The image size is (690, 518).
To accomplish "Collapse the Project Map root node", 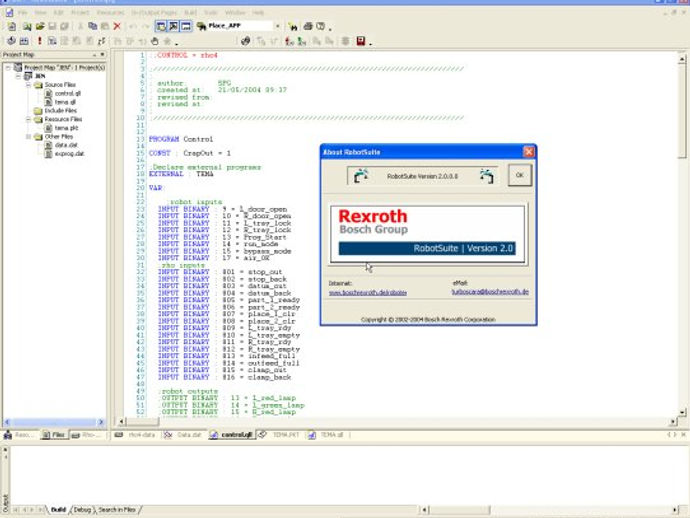I will click(x=8, y=67).
